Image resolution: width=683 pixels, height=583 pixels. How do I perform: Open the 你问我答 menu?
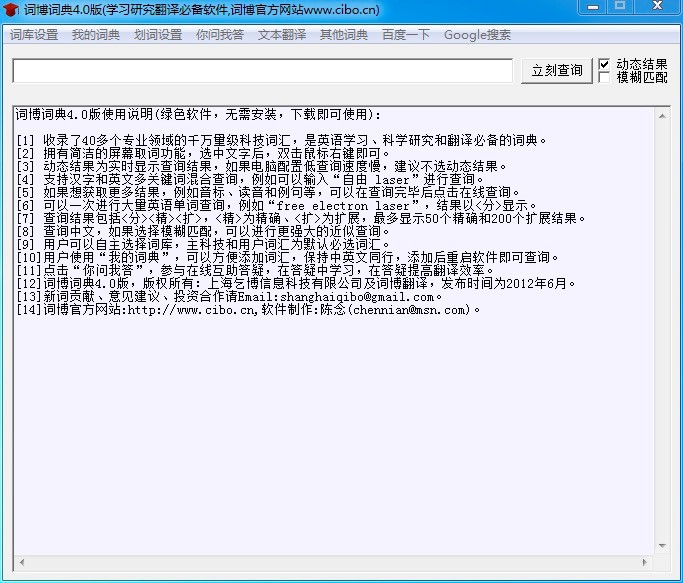pos(220,35)
